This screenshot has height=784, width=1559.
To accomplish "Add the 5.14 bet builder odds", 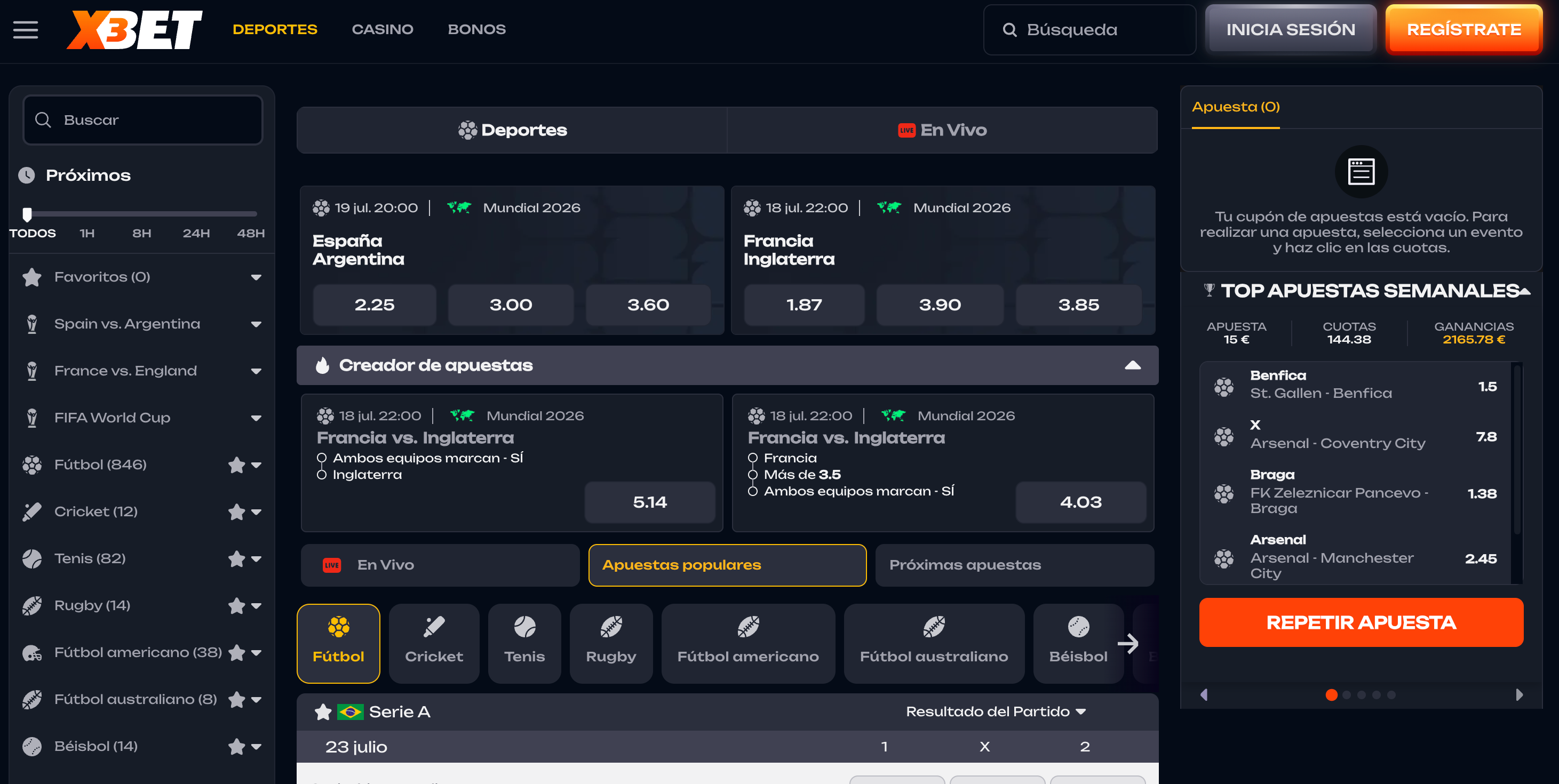I will tap(649, 502).
